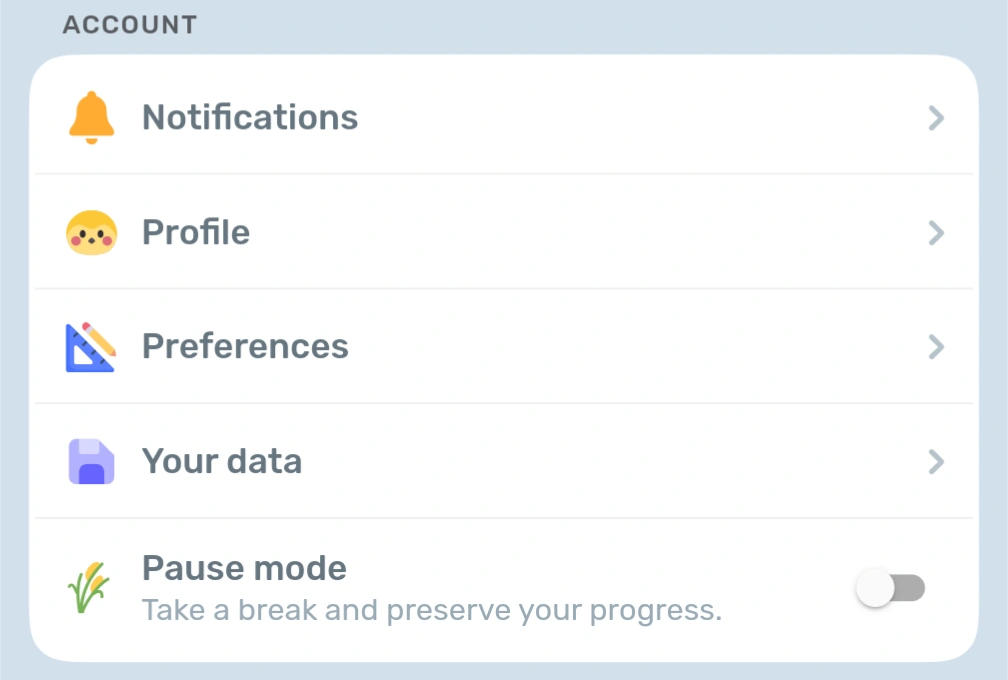Select the triangle ruler Preferences icon
This screenshot has width=1008, height=680.
click(x=91, y=346)
